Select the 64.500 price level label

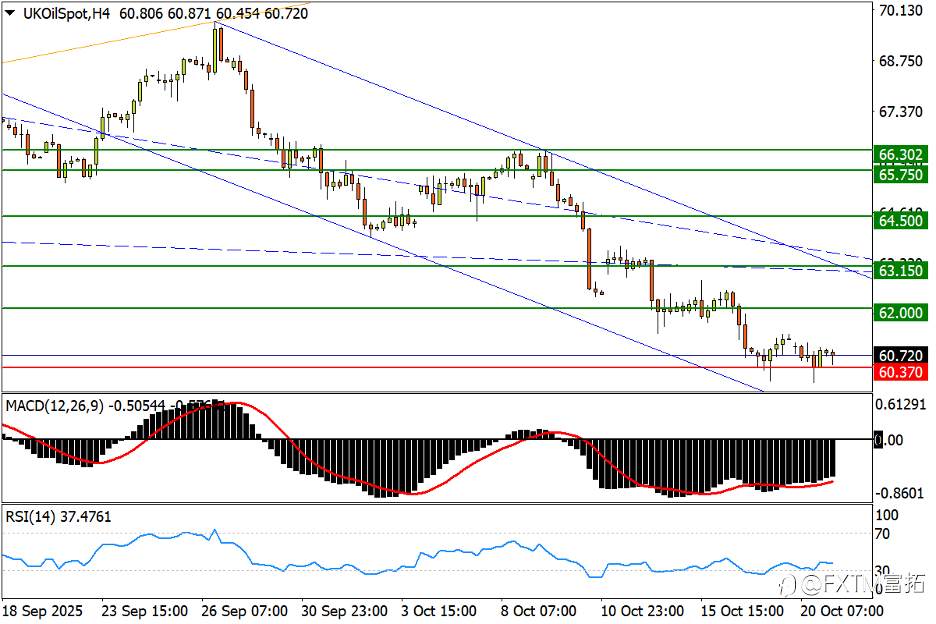click(x=901, y=220)
